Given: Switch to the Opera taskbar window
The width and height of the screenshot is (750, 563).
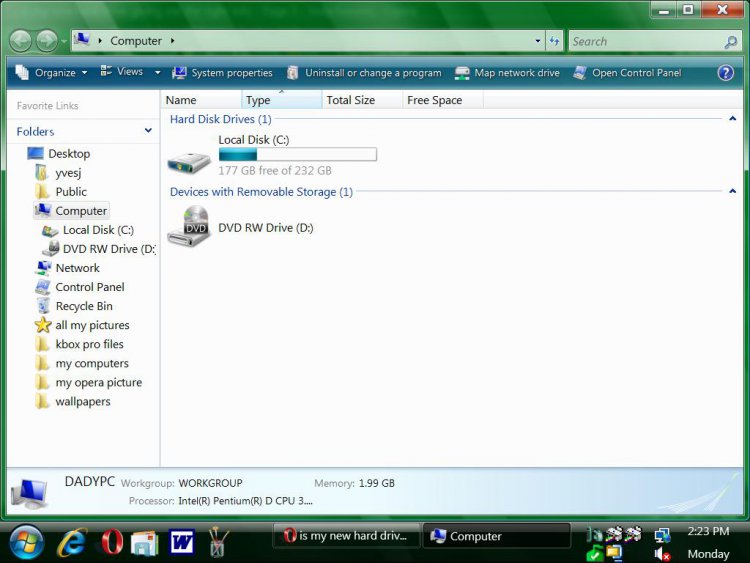Looking at the screenshot, I should [x=346, y=536].
